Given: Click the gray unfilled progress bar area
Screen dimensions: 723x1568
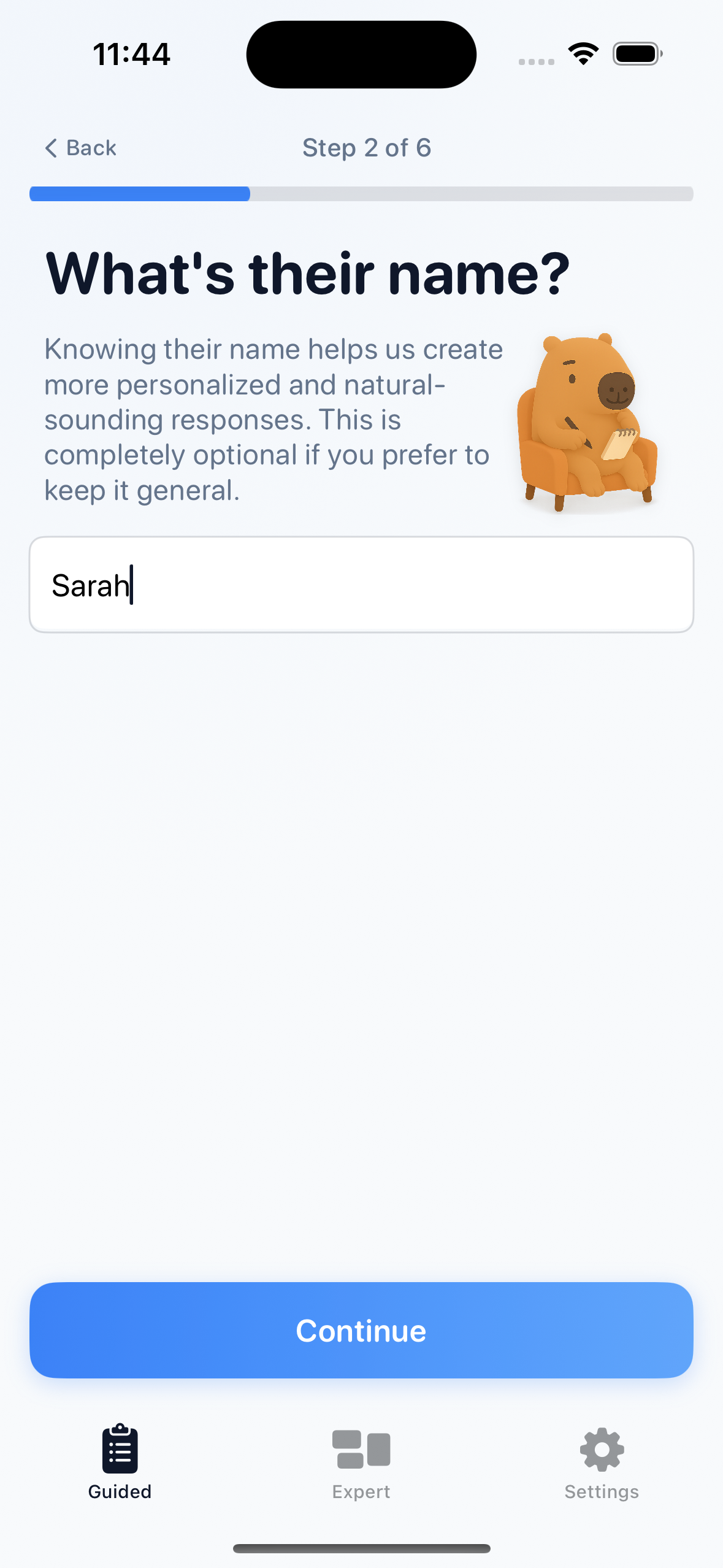Looking at the screenshot, I should (x=472, y=194).
